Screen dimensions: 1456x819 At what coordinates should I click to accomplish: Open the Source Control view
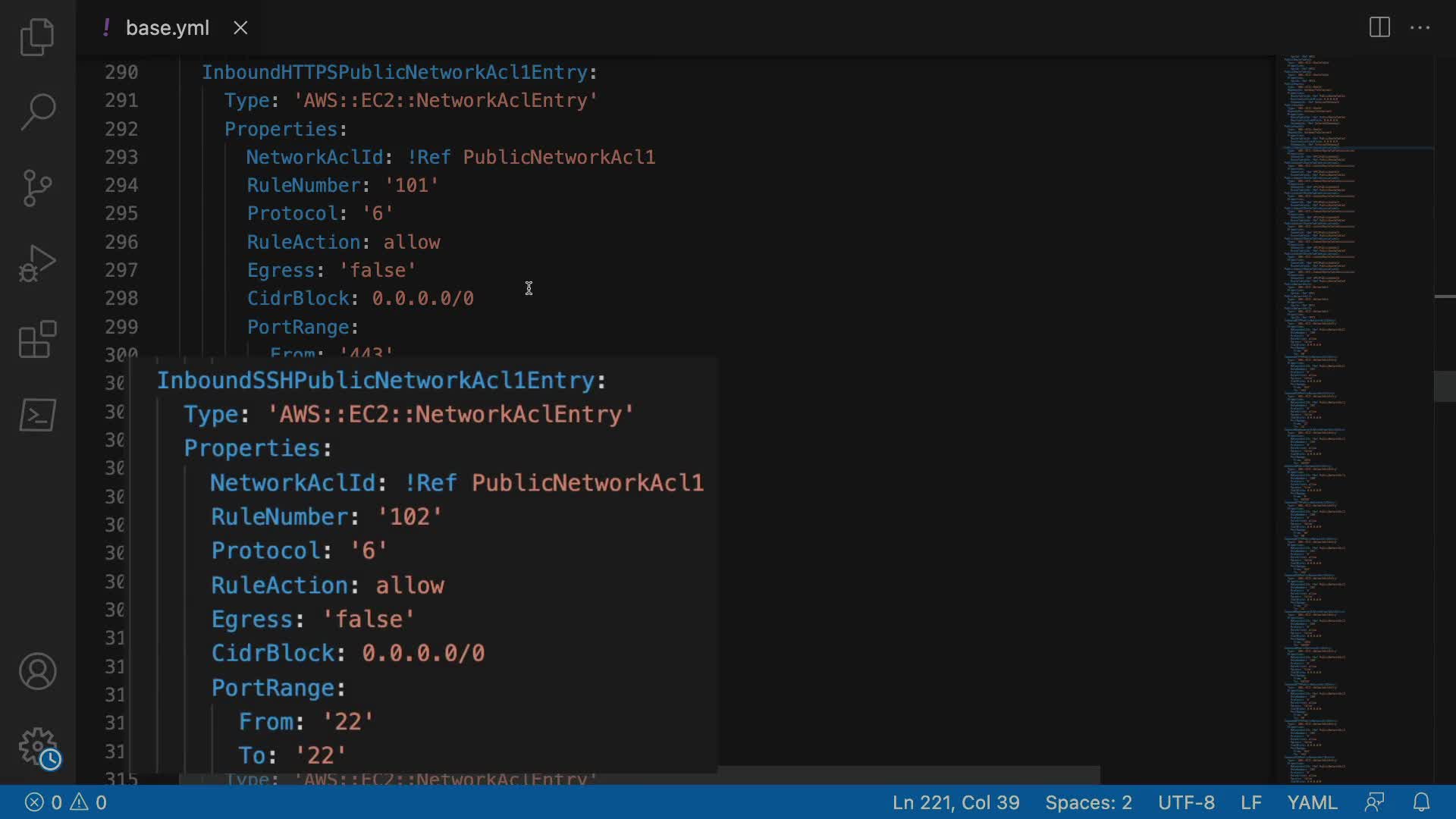(x=37, y=187)
